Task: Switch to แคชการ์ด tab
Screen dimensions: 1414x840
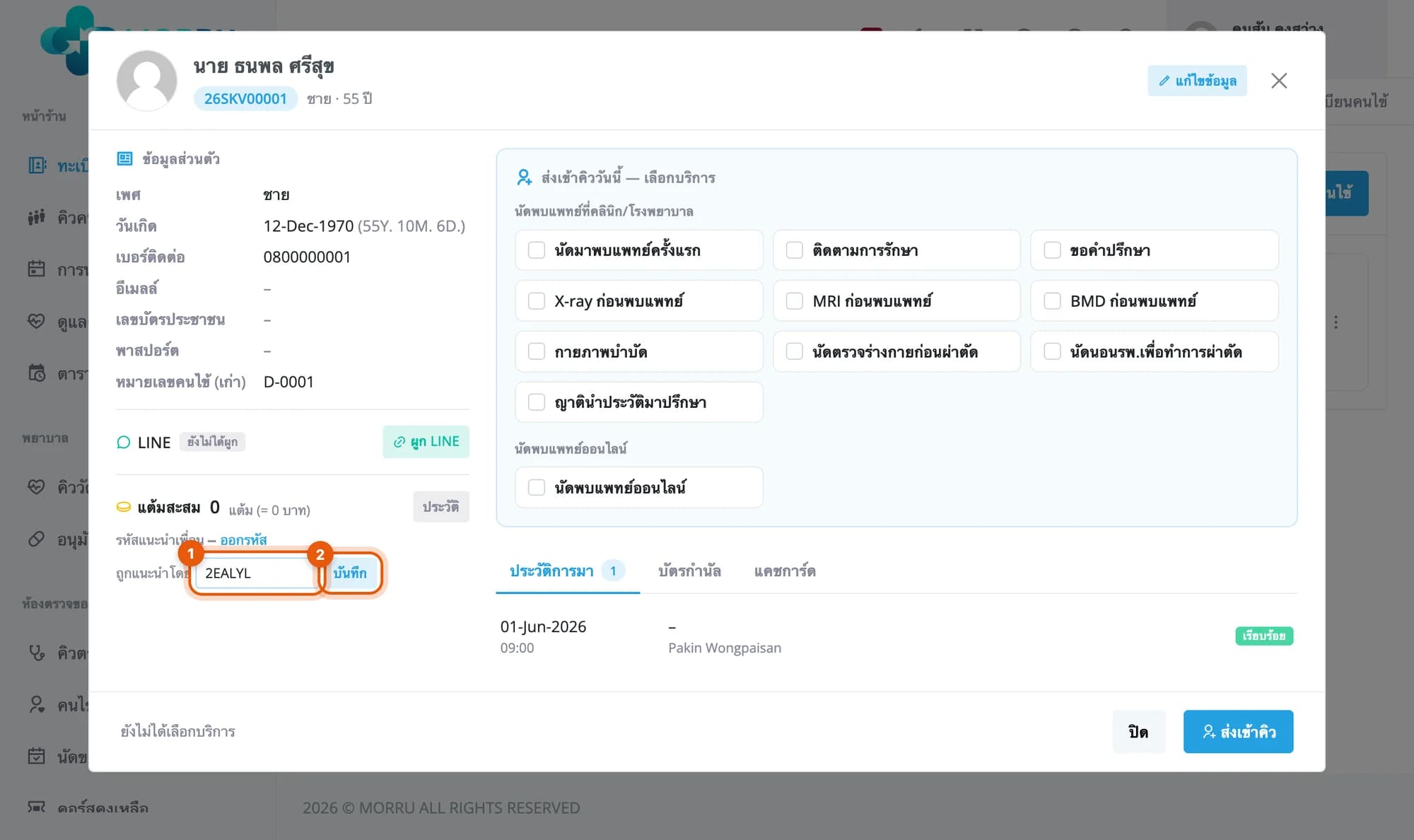Action: coord(785,571)
